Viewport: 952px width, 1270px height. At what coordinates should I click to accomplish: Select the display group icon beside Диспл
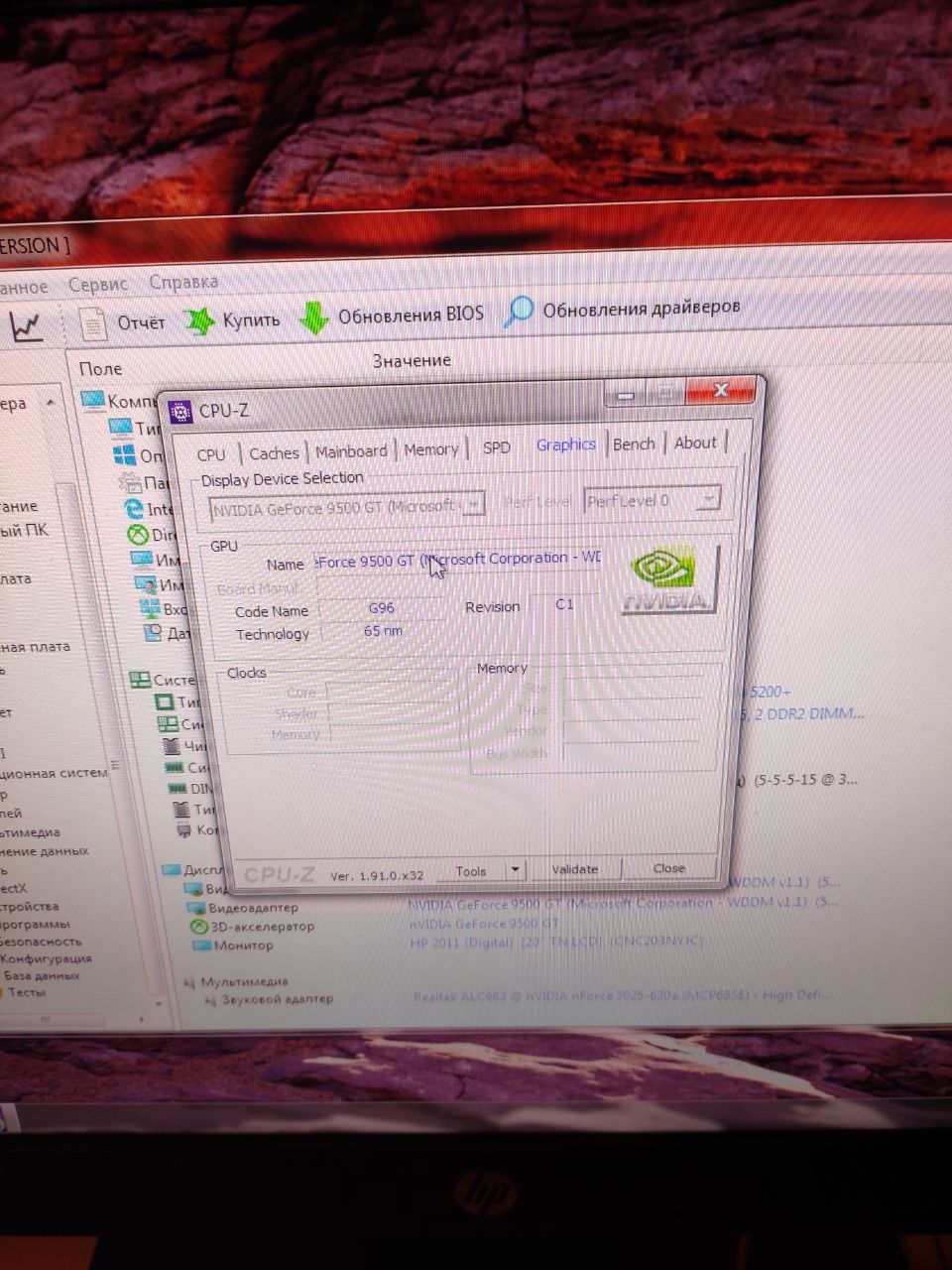tap(172, 870)
